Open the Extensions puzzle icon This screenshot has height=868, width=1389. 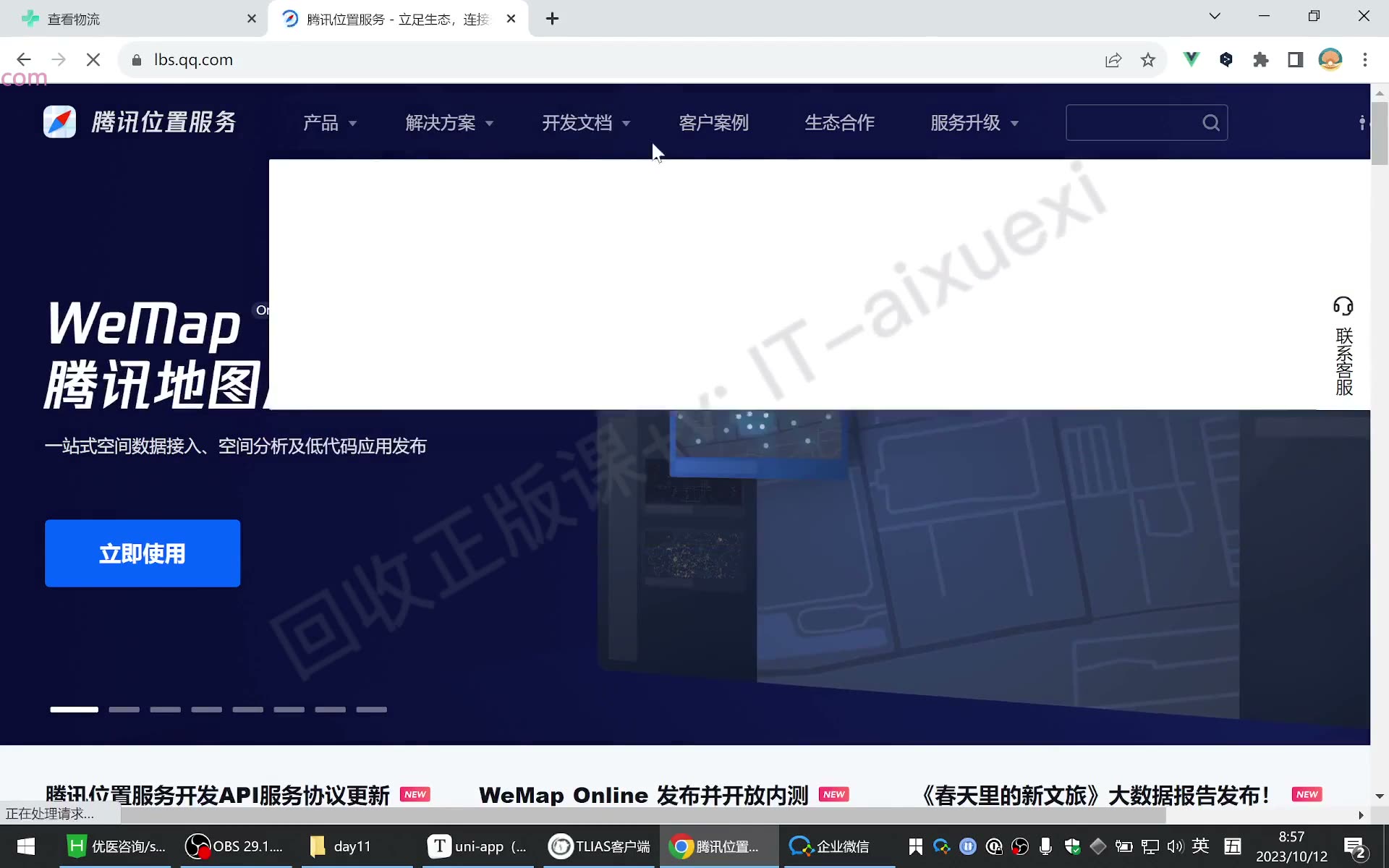pyautogui.click(x=1261, y=60)
